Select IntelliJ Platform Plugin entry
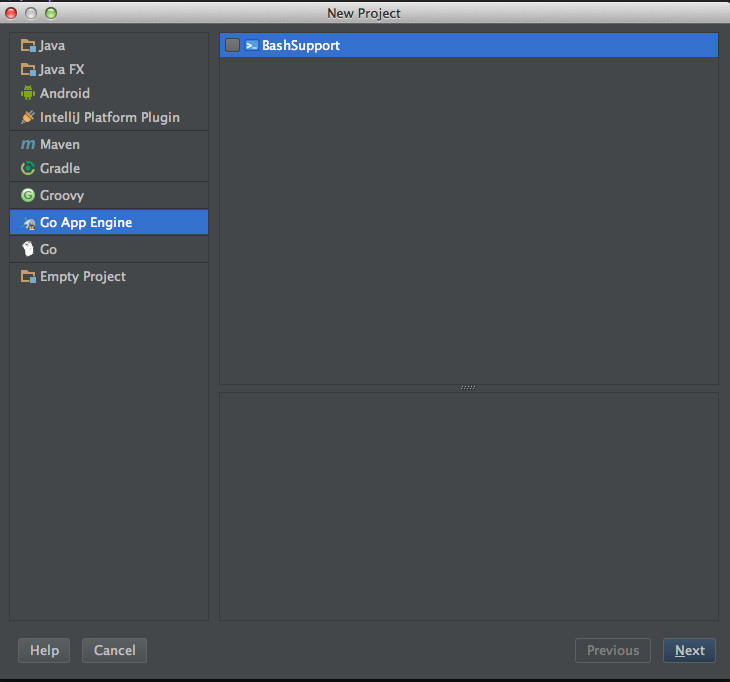This screenshot has width=730, height=682. tap(109, 117)
